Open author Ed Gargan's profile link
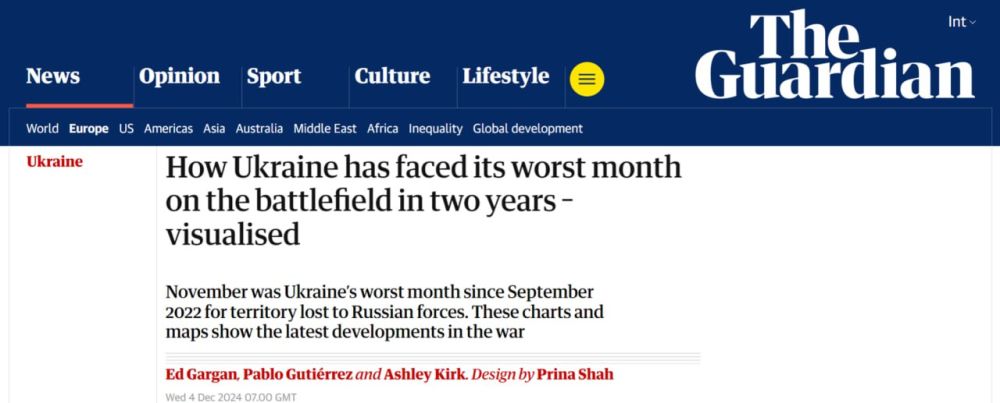This screenshot has width=1000, height=403. pos(200,375)
